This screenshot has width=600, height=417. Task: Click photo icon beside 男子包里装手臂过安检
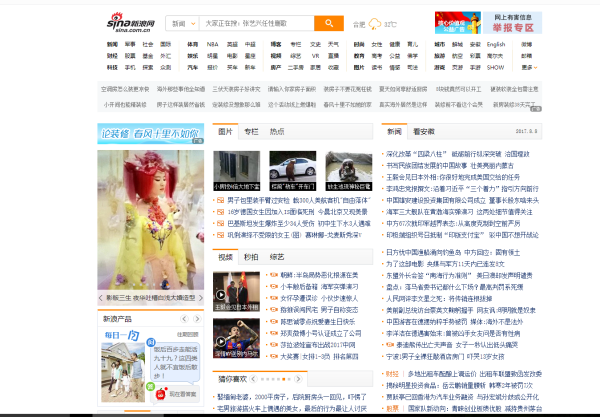[220, 200]
